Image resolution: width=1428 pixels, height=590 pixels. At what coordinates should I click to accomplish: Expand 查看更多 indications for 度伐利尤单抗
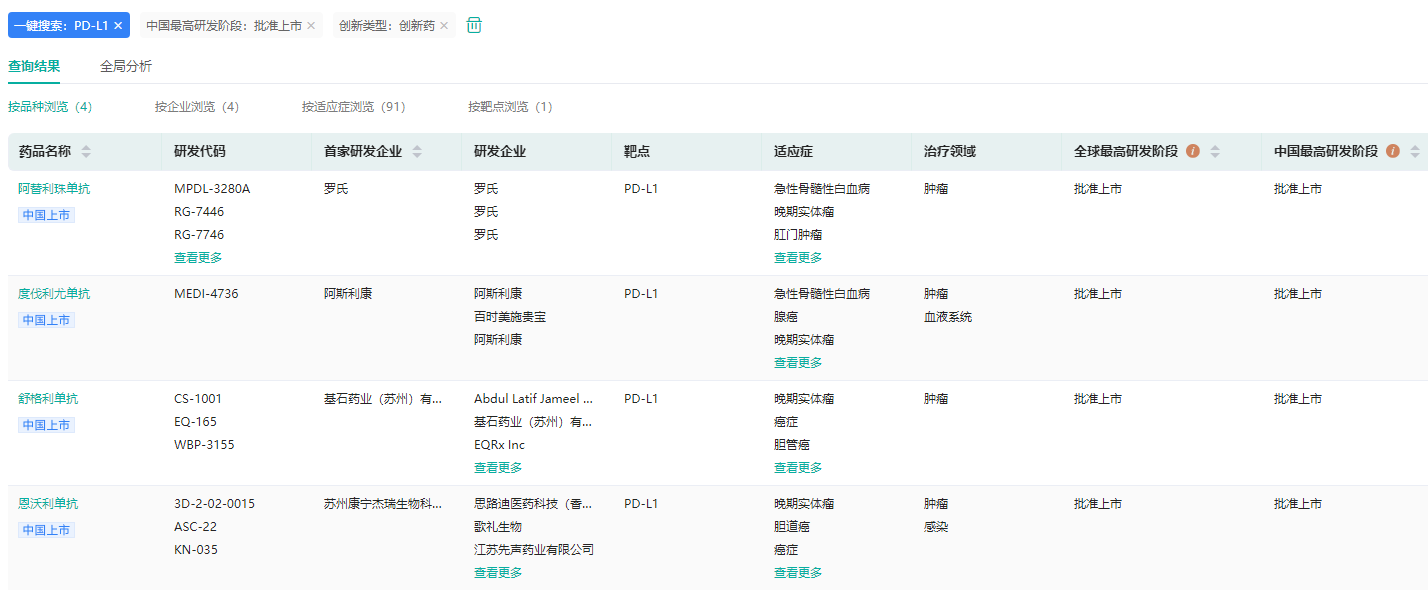tap(798, 363)
